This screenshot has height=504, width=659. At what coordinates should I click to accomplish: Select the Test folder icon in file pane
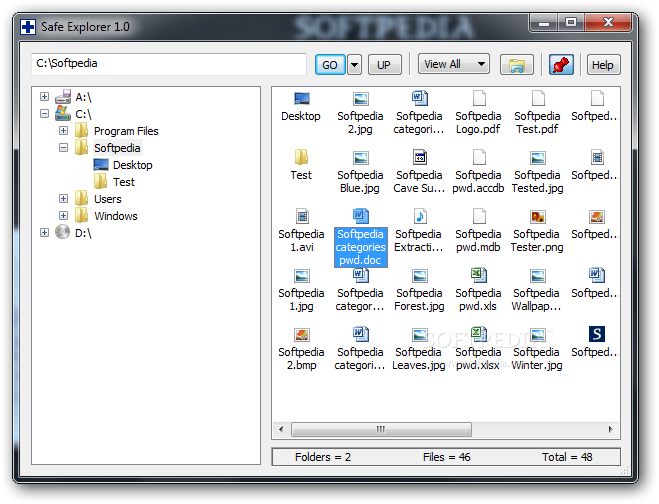click(x=301, y=158)
